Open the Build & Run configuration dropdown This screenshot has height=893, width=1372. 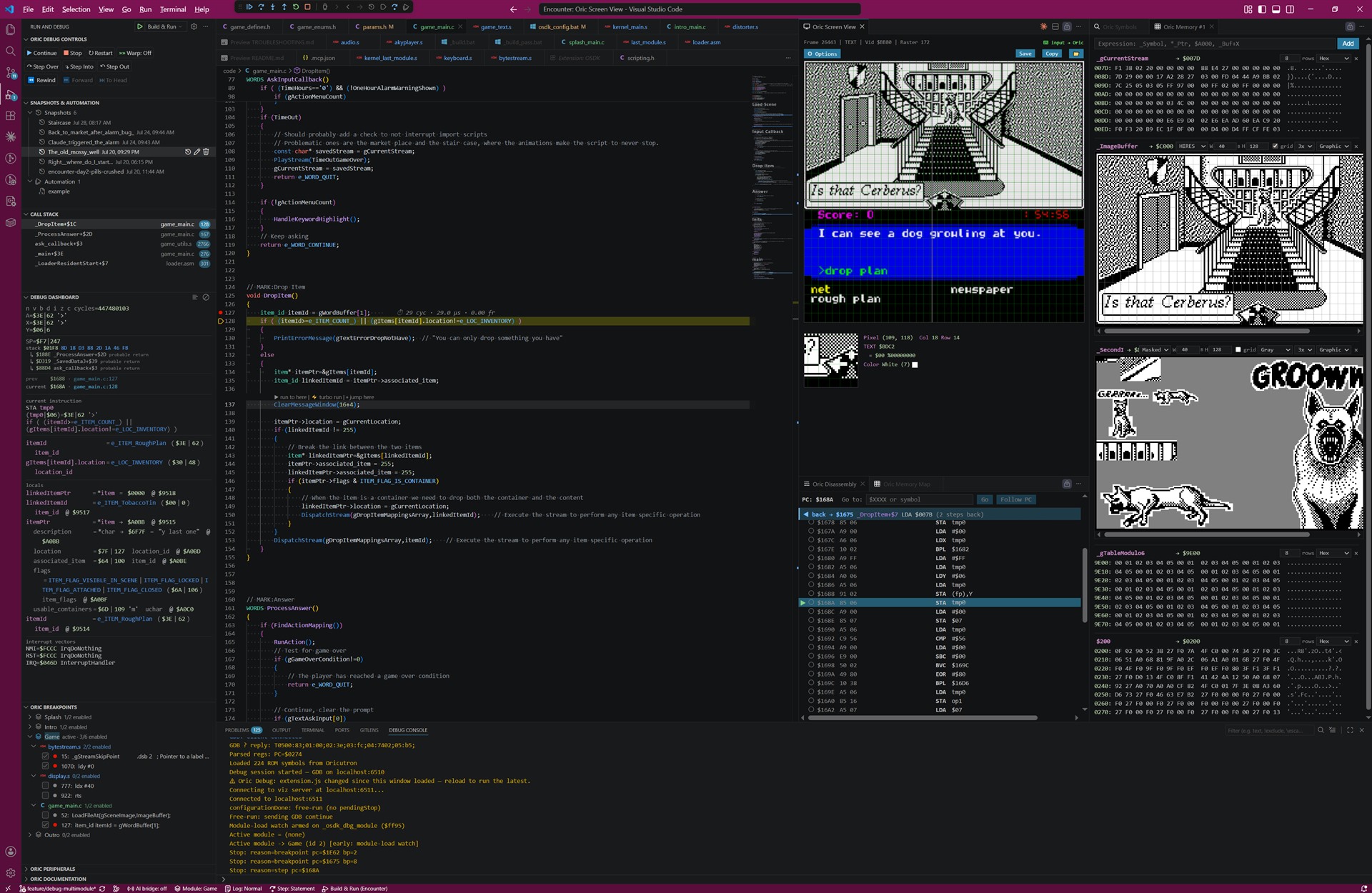pos(164,26)
